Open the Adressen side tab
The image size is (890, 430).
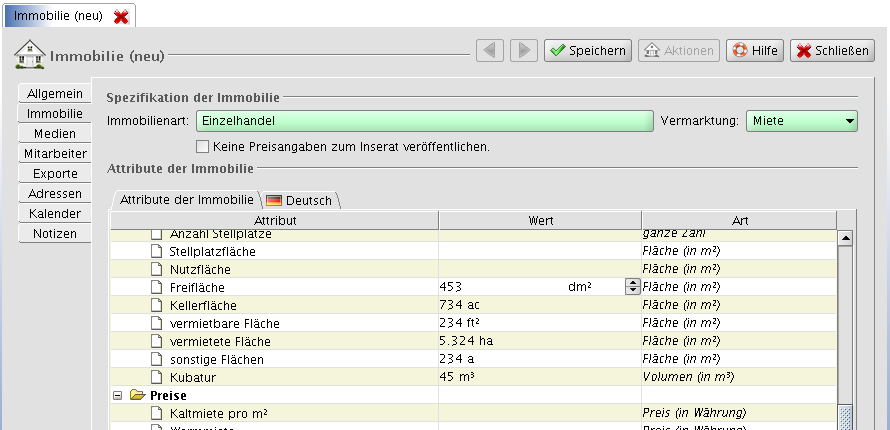point(54,193)
